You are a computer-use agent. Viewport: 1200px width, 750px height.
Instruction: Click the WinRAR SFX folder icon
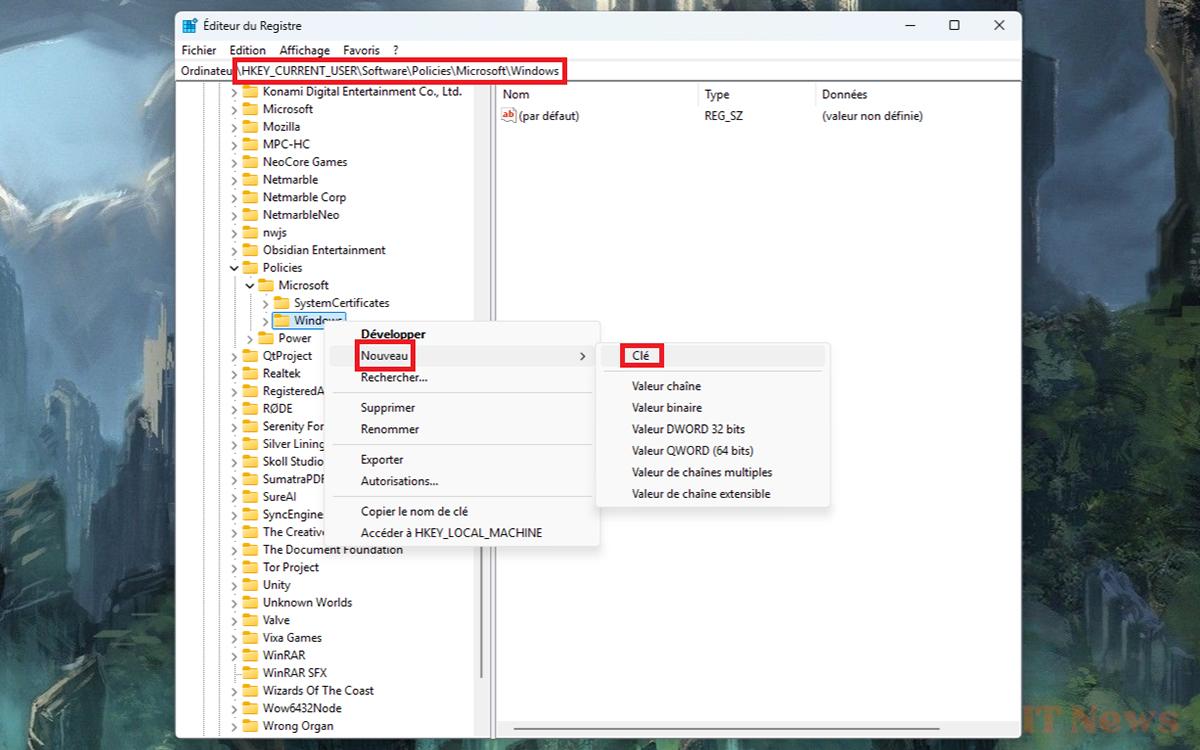tap(250, 673)
